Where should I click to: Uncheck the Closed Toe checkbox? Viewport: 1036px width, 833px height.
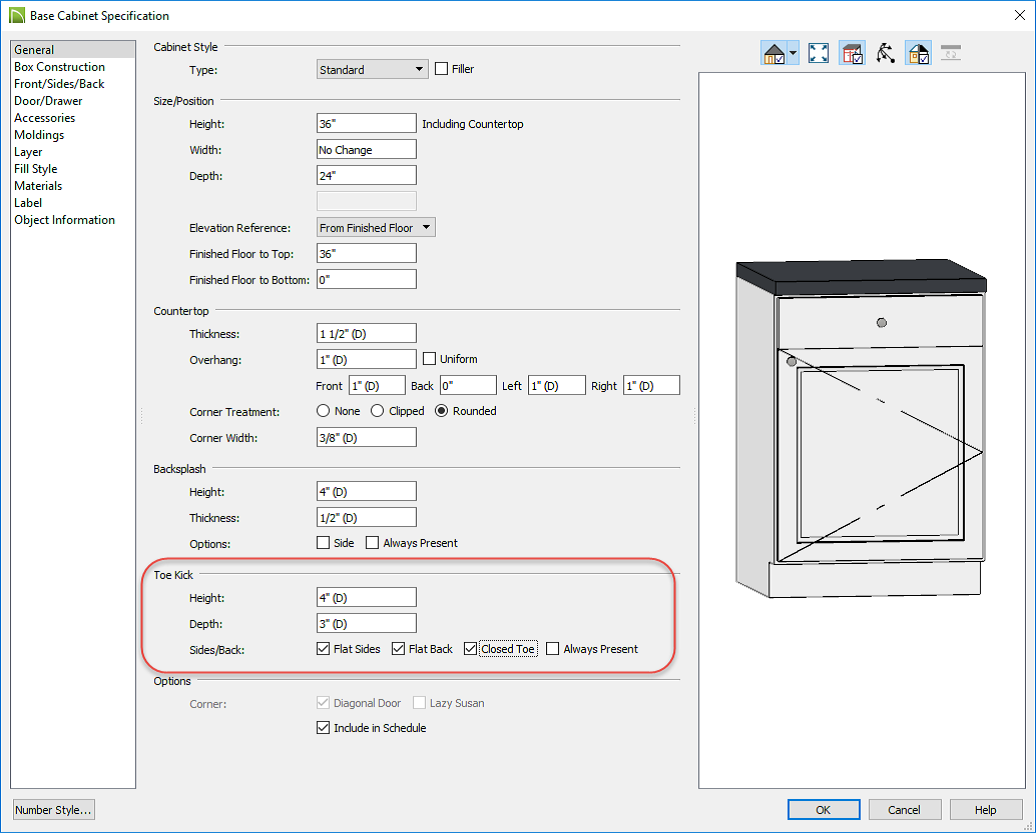coord(471,649)
